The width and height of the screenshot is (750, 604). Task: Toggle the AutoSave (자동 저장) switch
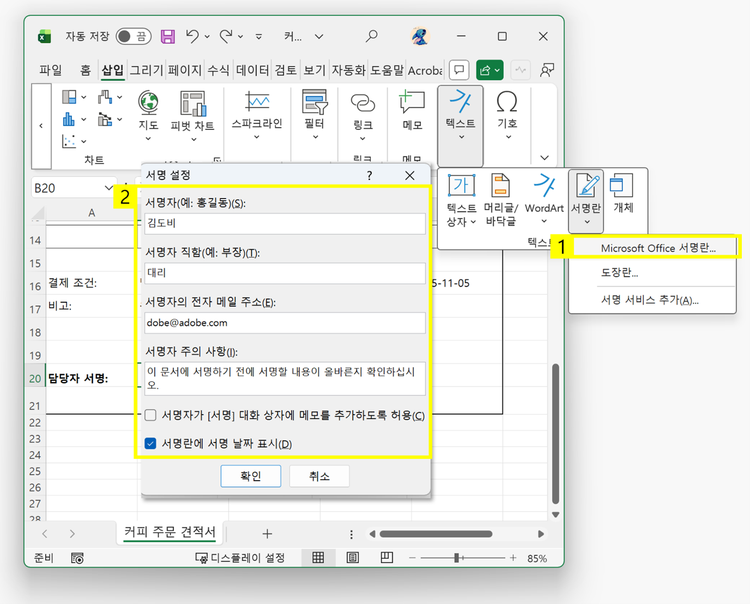133,36
